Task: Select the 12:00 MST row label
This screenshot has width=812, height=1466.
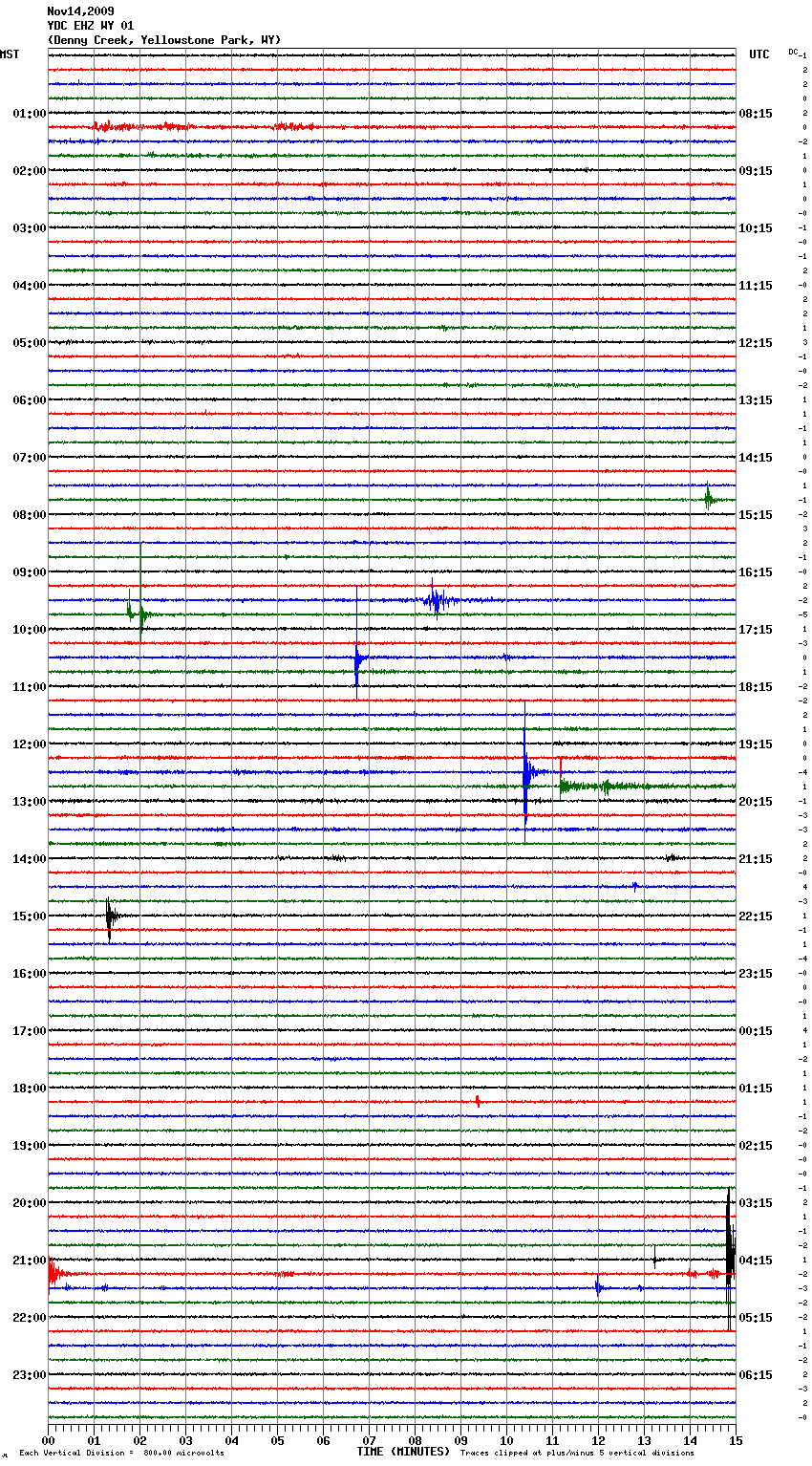Action: pyautogui.click(x=30, y=744)
